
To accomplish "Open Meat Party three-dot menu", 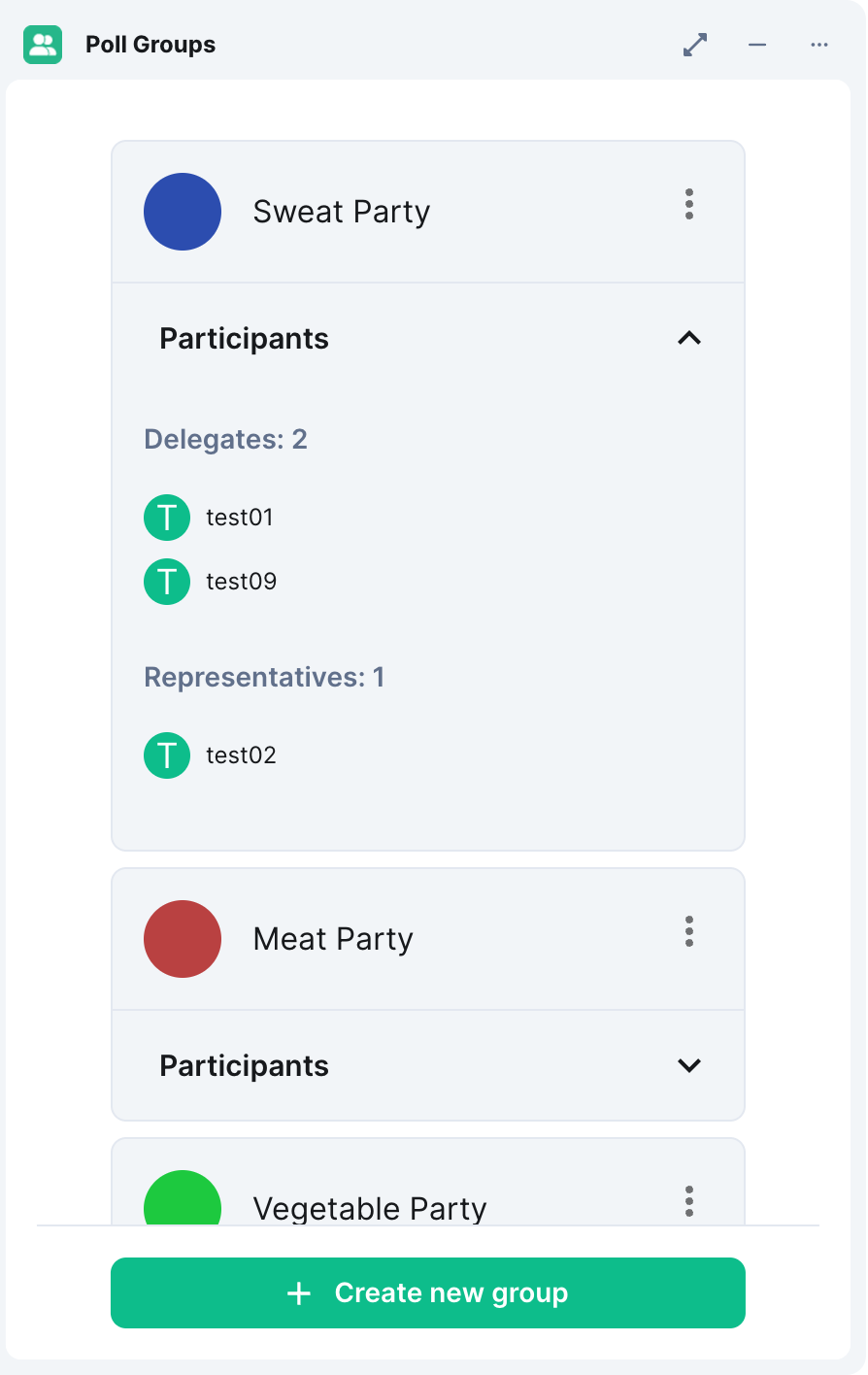I will (x=689, y=931).
